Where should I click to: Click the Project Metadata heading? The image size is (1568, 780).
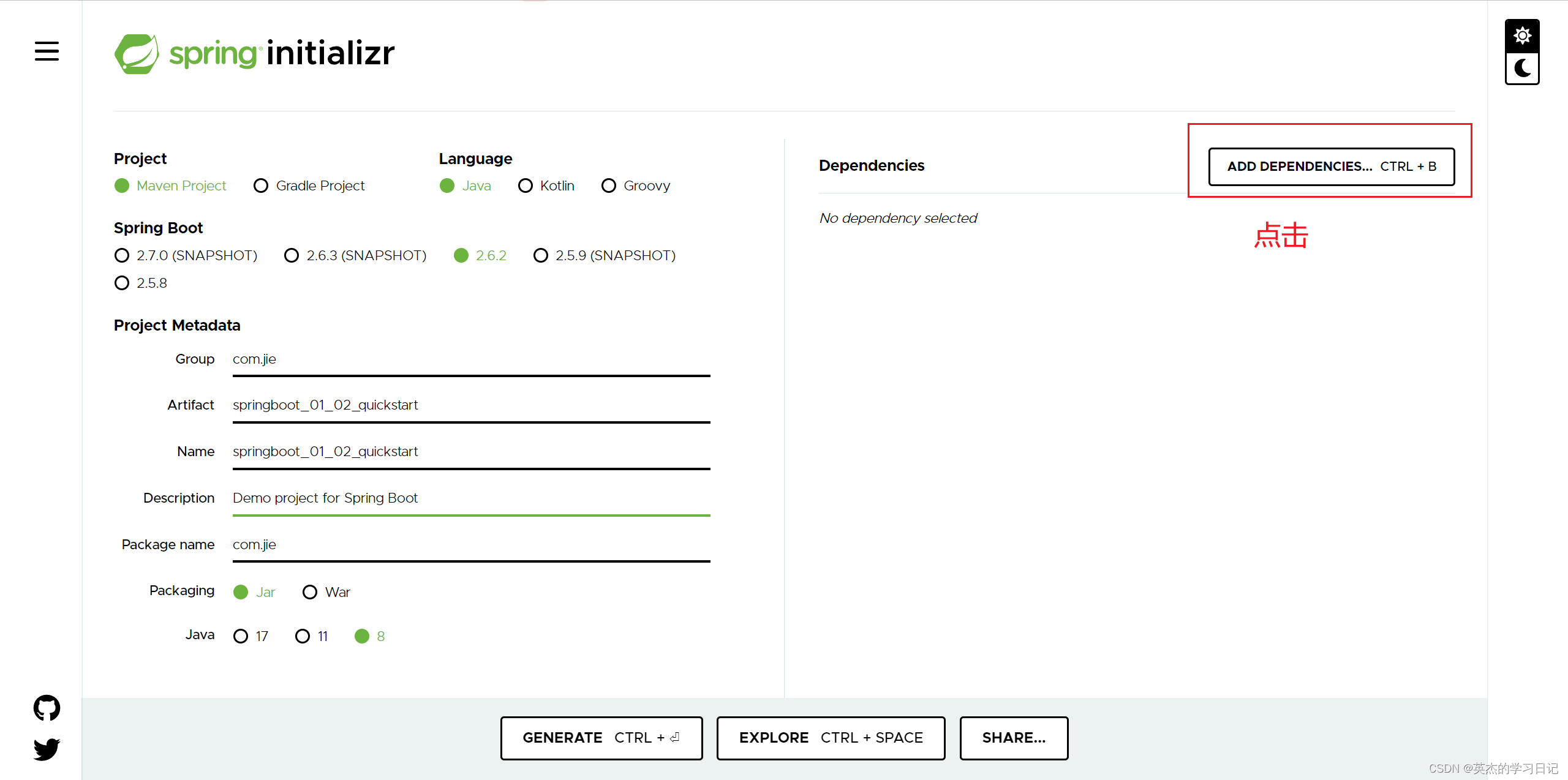tap(177, 325)
